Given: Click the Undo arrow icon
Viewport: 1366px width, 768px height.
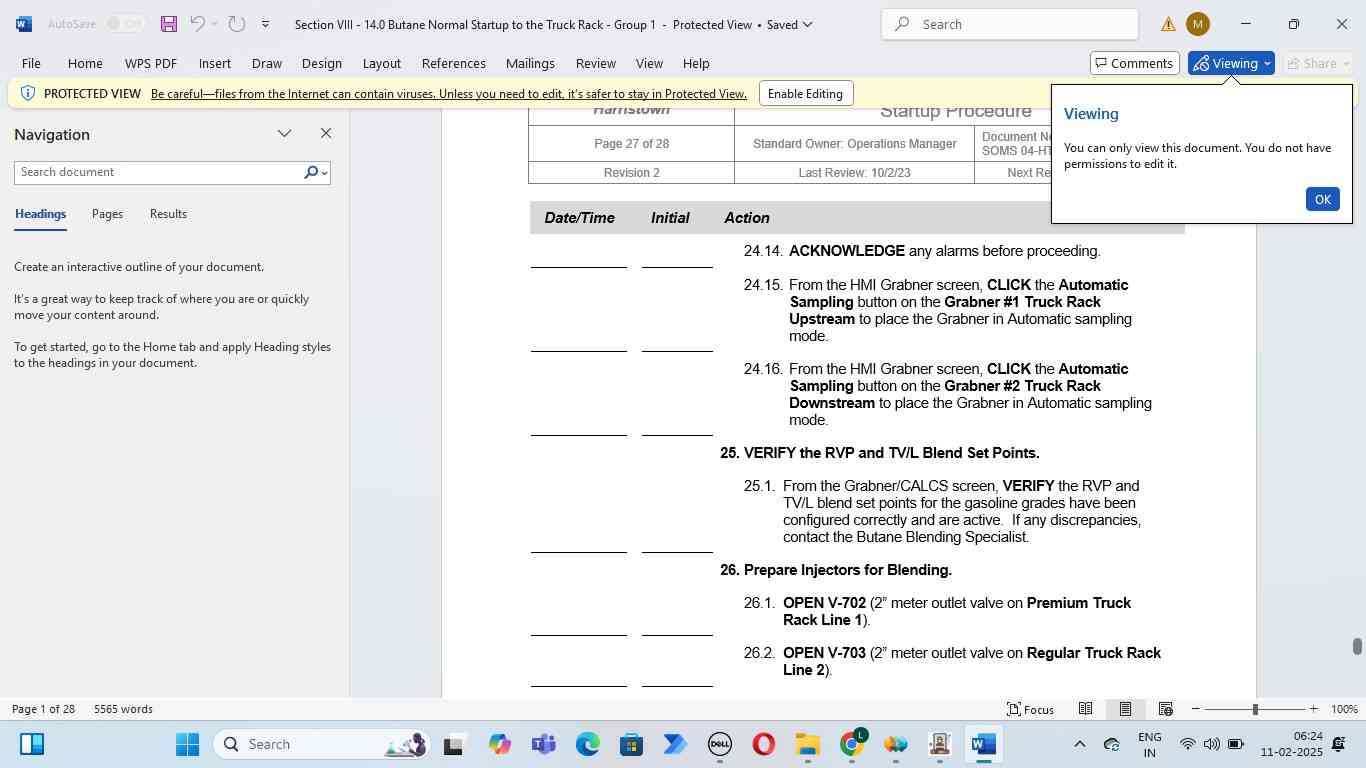Looking at the screenshot, I should coord(197,24).
